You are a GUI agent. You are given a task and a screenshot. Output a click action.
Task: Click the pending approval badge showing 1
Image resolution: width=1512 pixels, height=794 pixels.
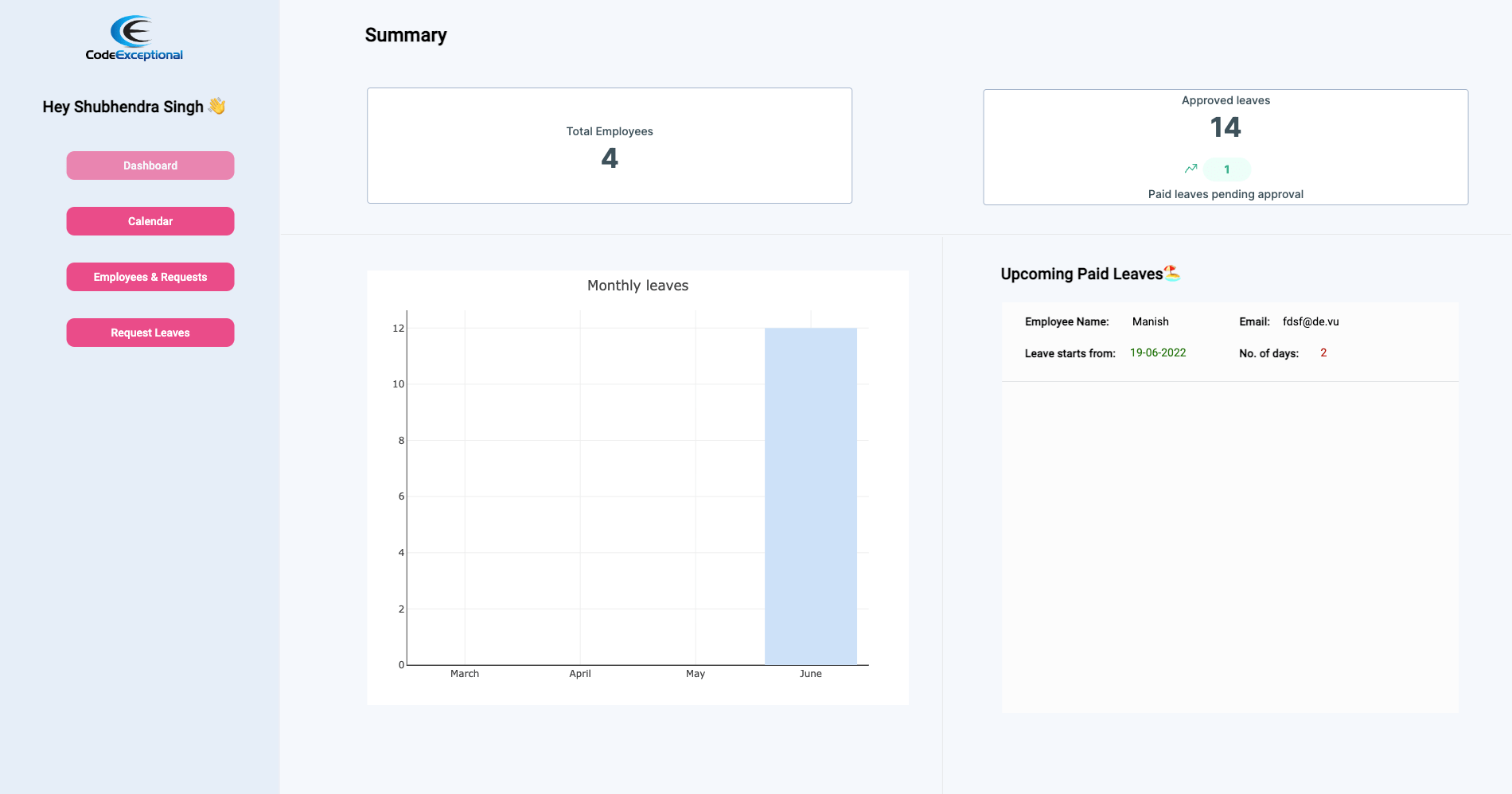(1226, 169)
